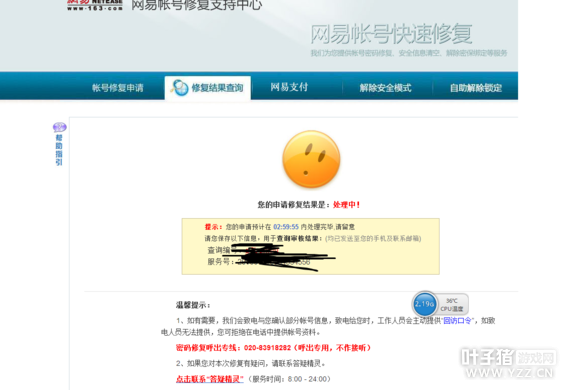Click the blue 2.19G memory ball widget
Screen dimensions: 580x390
pos(424,304)
